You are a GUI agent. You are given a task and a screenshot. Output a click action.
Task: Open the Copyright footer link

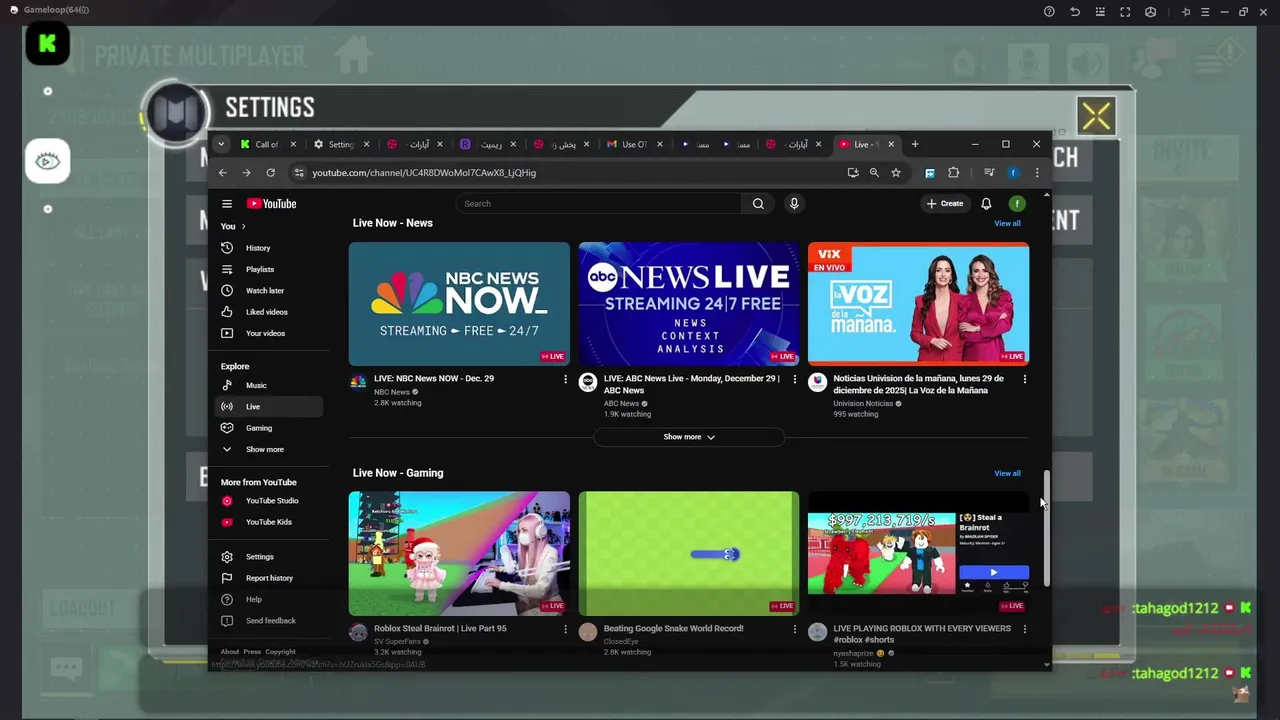[x=280, y=652]
